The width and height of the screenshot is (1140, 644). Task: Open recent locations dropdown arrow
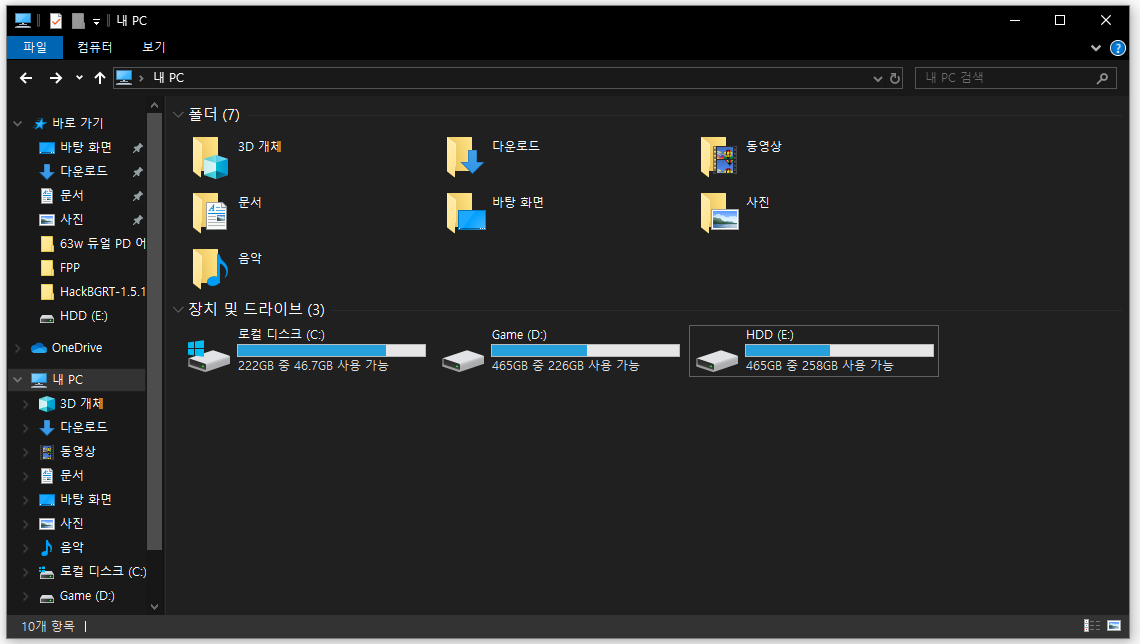click(79, 78)
